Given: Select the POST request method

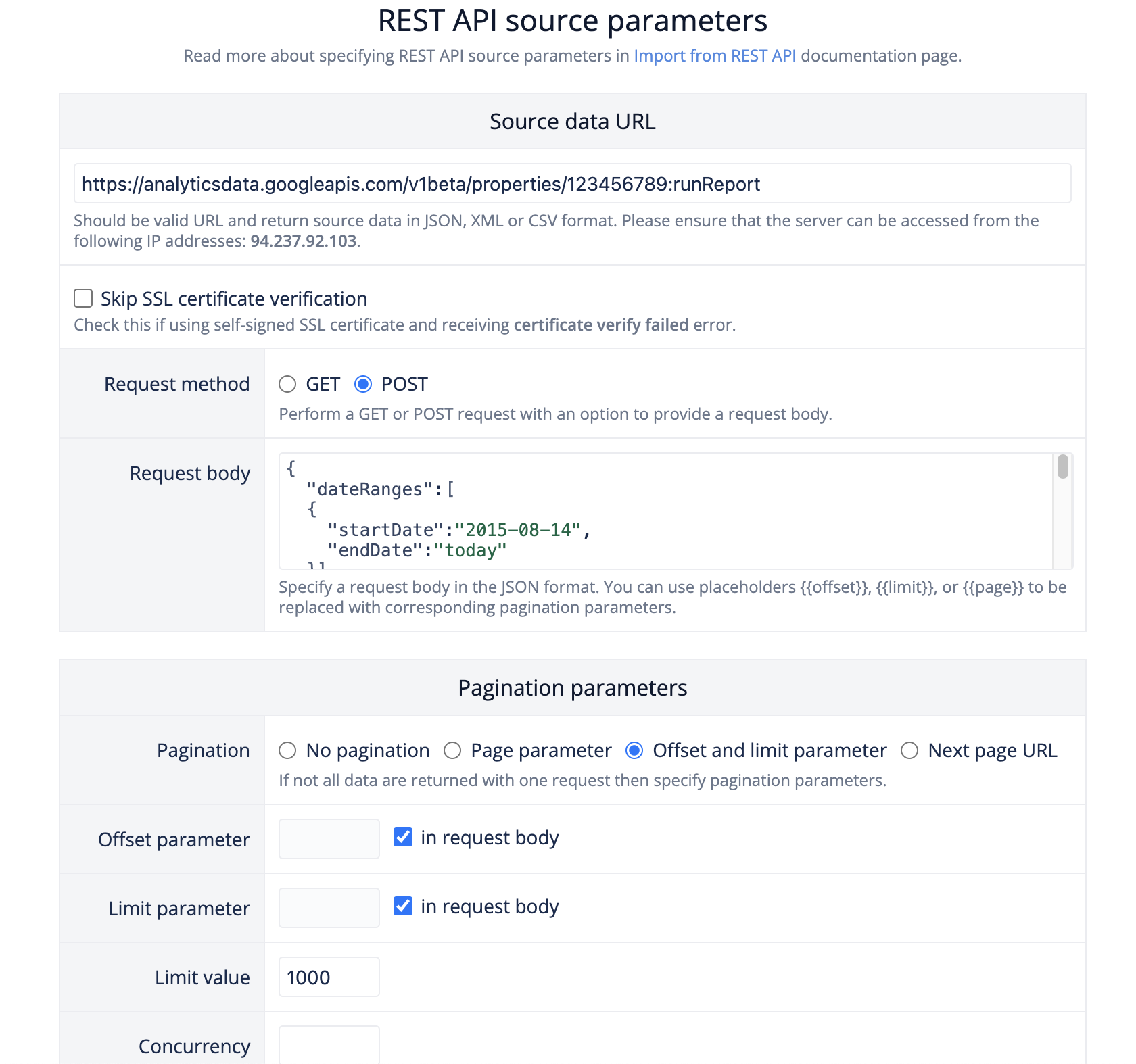Looking at the screenshot, I should click(x=363, y=383).
